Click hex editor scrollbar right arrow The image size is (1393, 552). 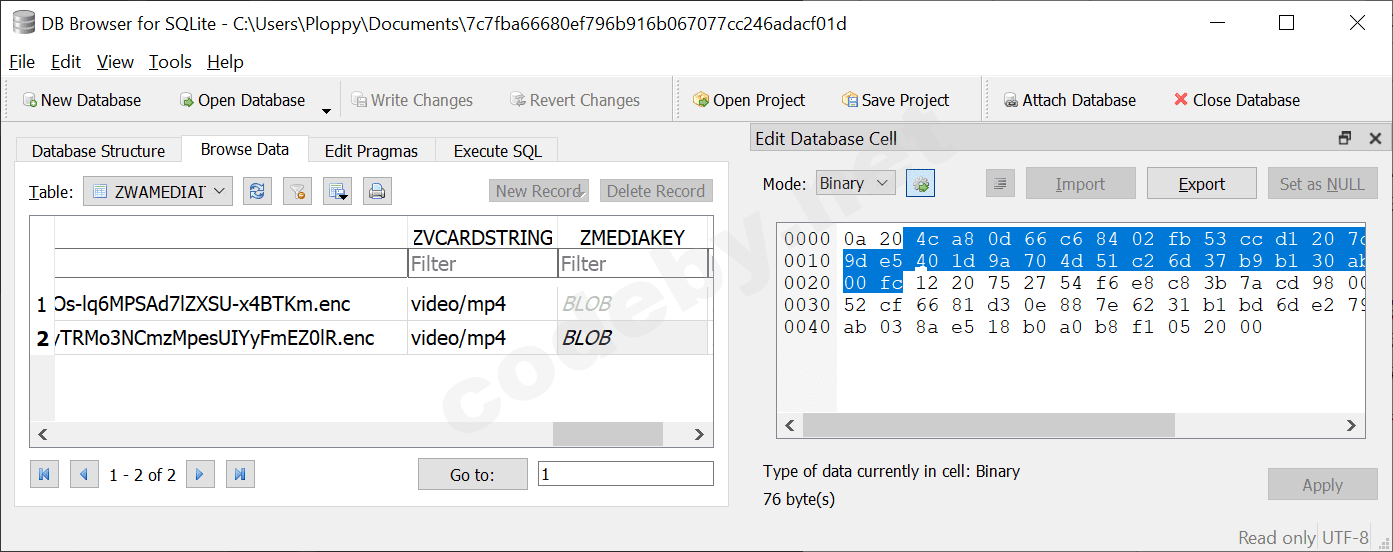tap(1352, 425)
